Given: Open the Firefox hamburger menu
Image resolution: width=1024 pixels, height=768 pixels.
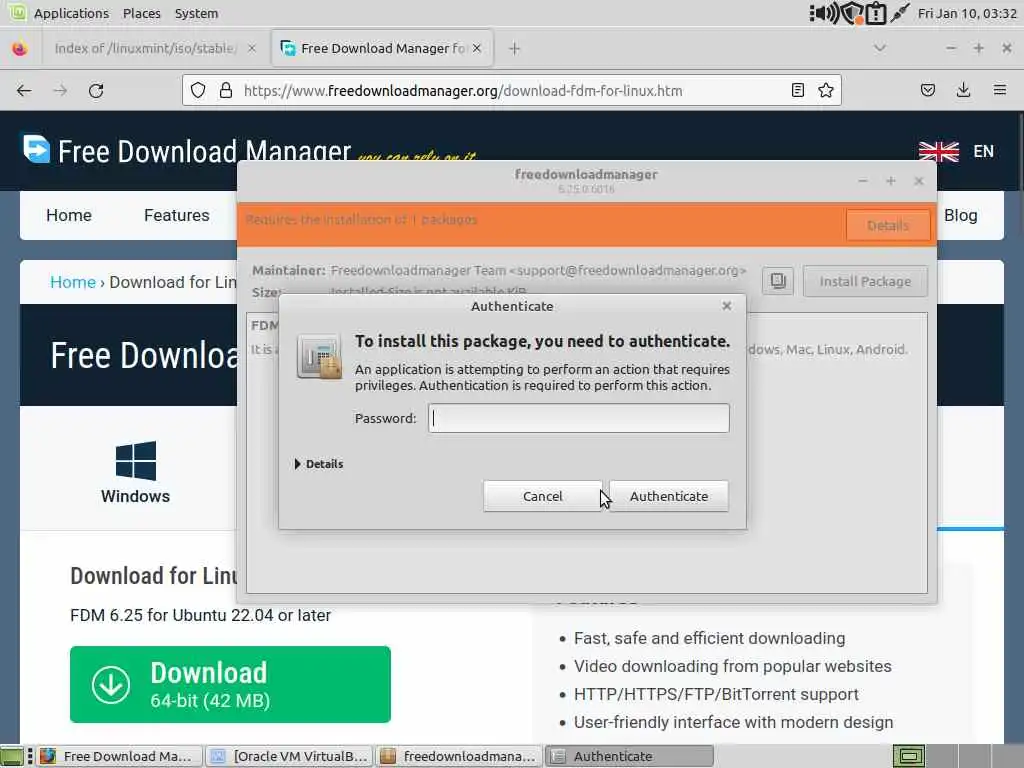Looking at the screenshot, I should tap(1000, 90).
